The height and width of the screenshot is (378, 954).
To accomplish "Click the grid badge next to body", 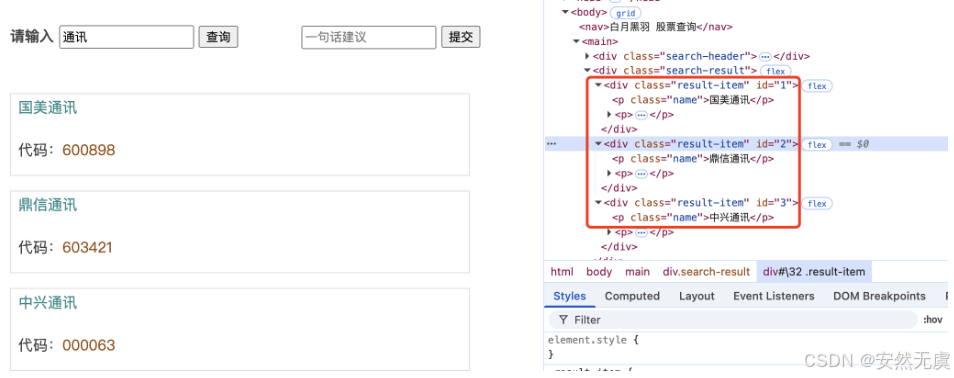I will (625, 13).
